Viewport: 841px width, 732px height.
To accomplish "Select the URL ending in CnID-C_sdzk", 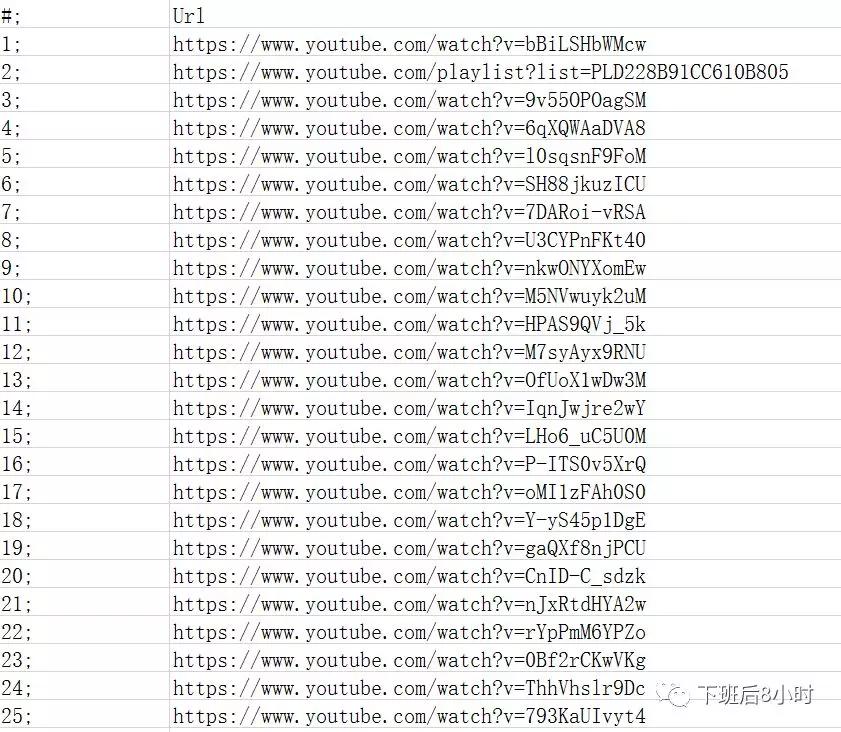I will tap(409, 576).
